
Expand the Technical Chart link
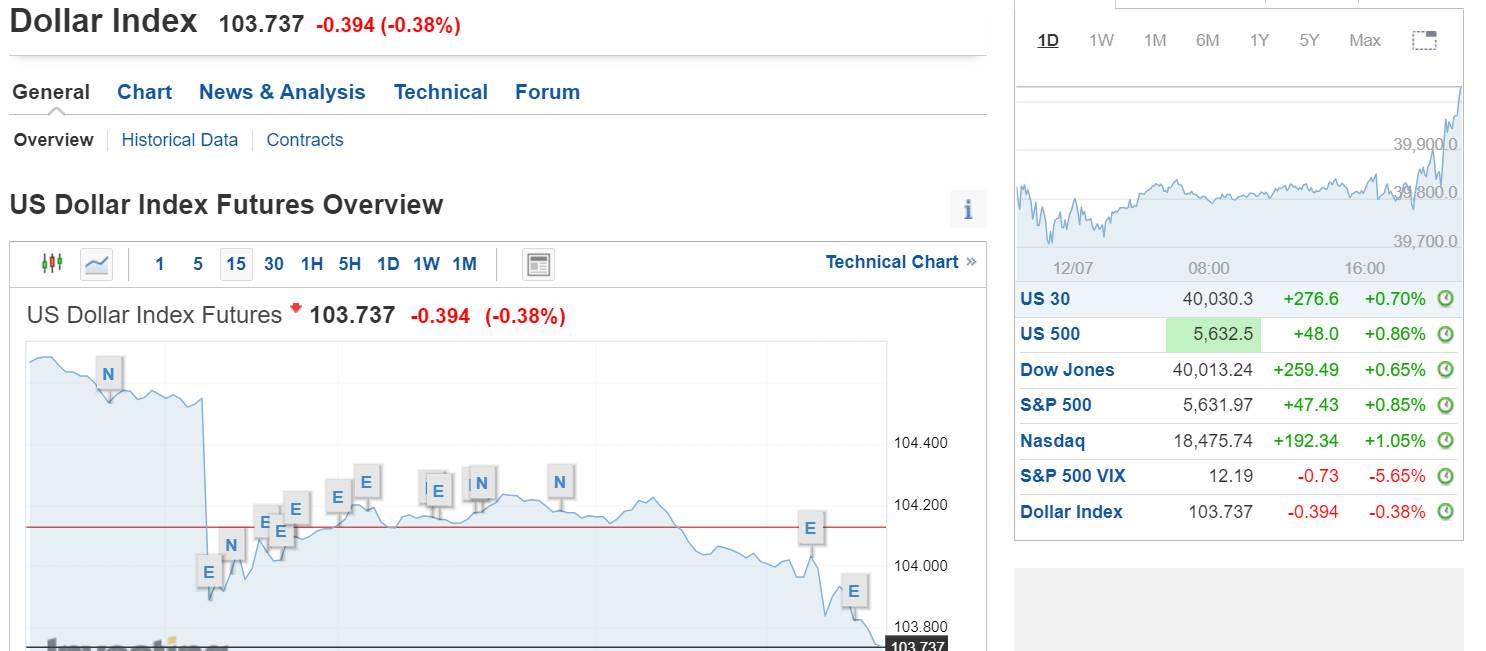(x=900, y=262)
